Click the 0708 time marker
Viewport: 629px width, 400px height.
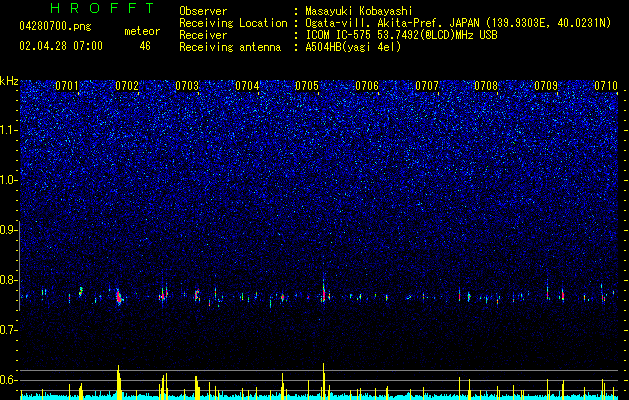(x=486, y=86)
